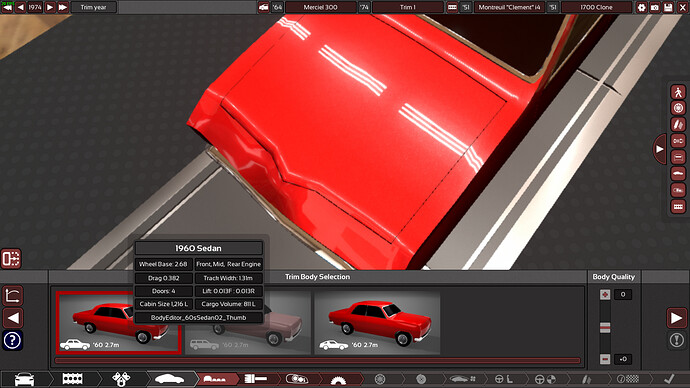Decrease Body Quality with minus button
690x388 pixels.
click(605, 359)
